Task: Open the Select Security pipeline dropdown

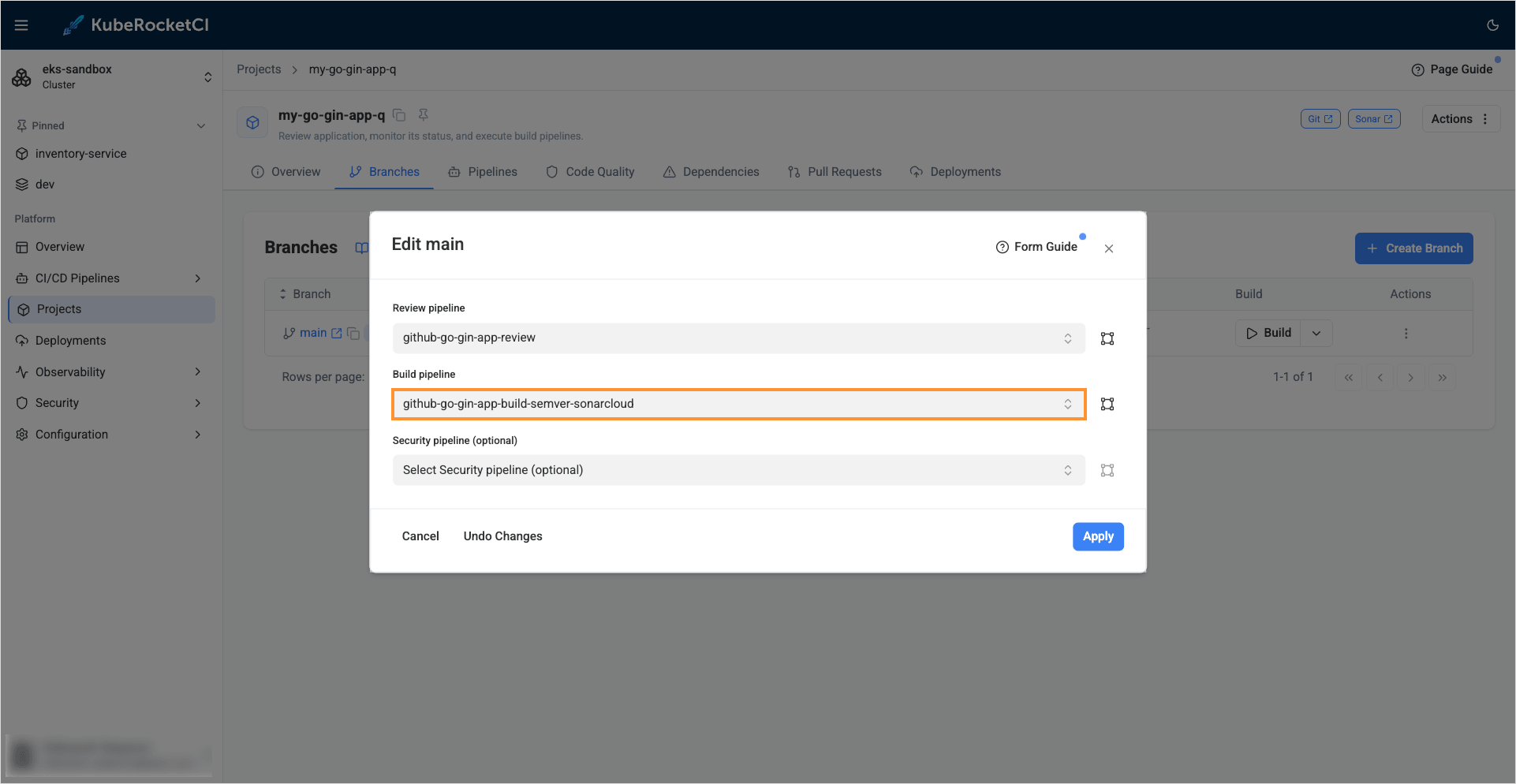Action: [737, 469]
